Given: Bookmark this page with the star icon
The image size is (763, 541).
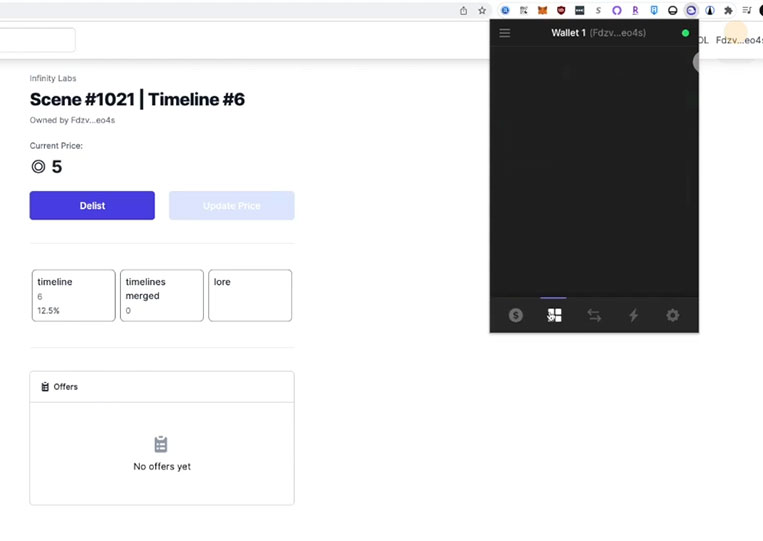Looking at the screenshot, I should [x=482, y=10].
